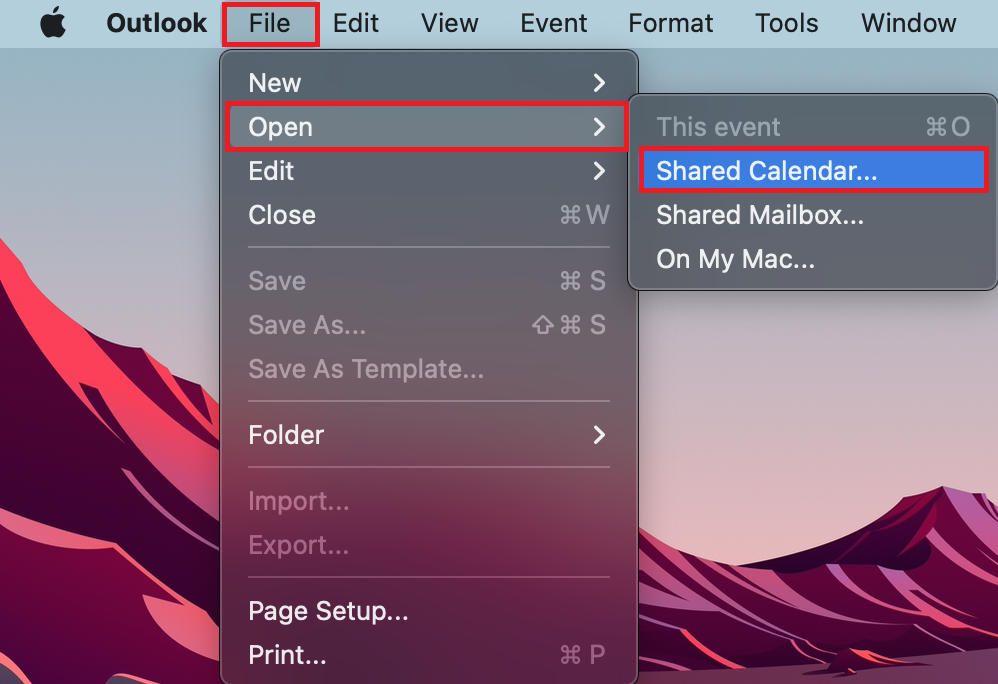Open the File menu
The image size is (998, 684).
tap(270, 23)
